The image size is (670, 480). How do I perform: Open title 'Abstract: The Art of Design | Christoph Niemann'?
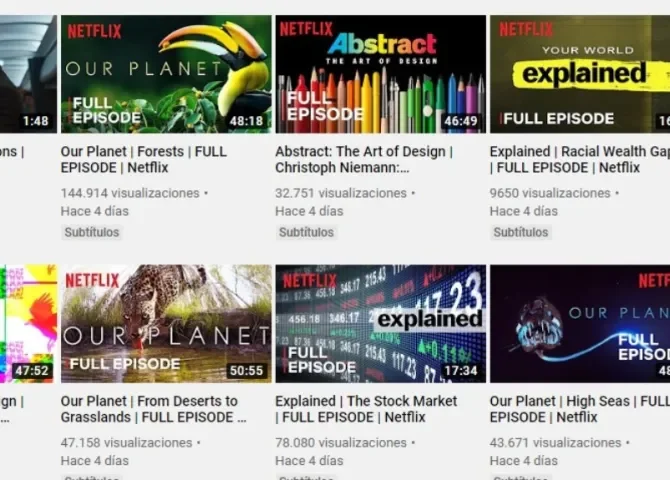click(364, 159)
